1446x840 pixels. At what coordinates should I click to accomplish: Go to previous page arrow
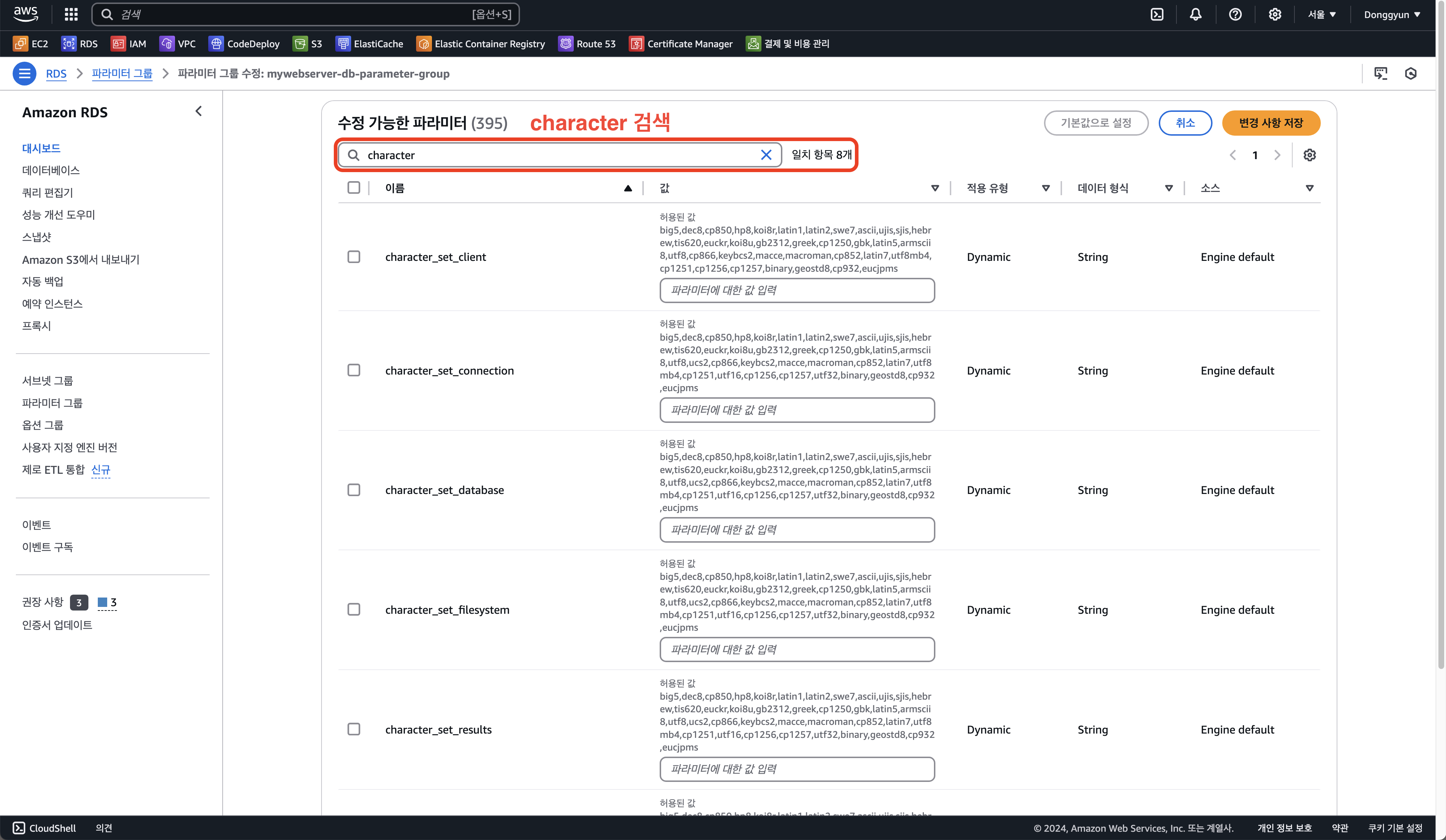pyautogui.click(x=1232, y=155)
